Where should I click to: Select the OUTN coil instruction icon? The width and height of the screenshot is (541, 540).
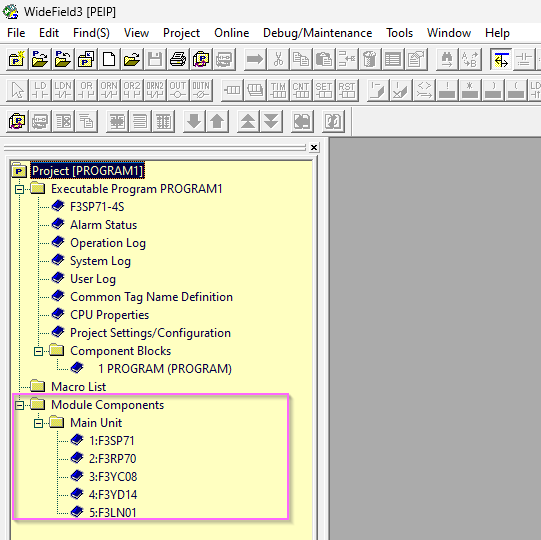coord(201,90)
